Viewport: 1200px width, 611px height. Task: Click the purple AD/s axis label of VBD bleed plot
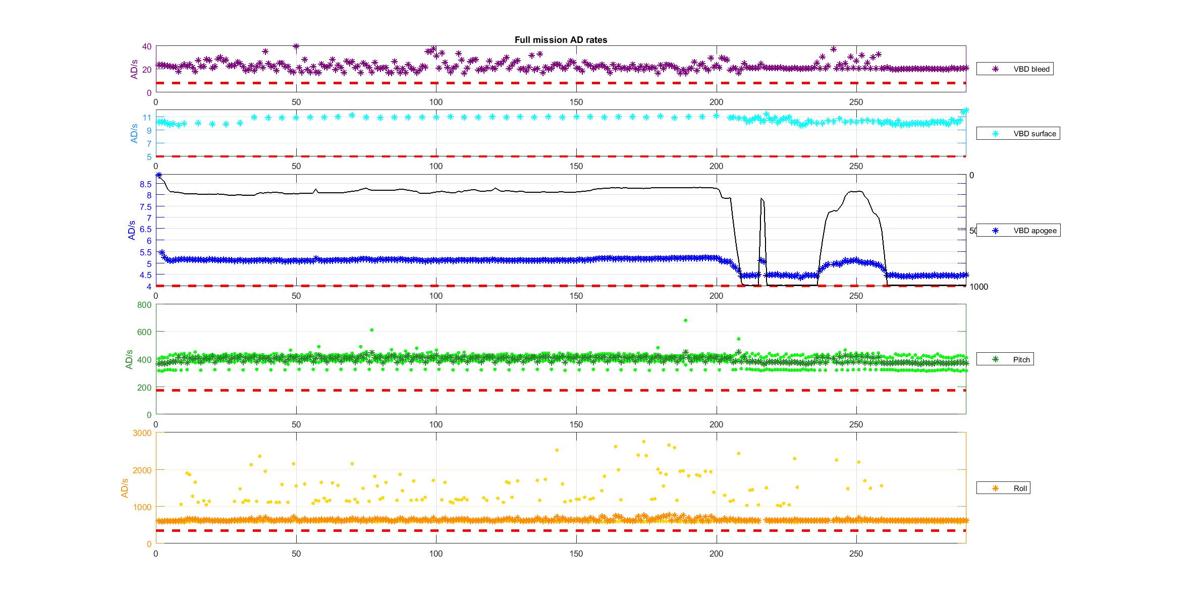pyautogui.click(x=134, y=69)
